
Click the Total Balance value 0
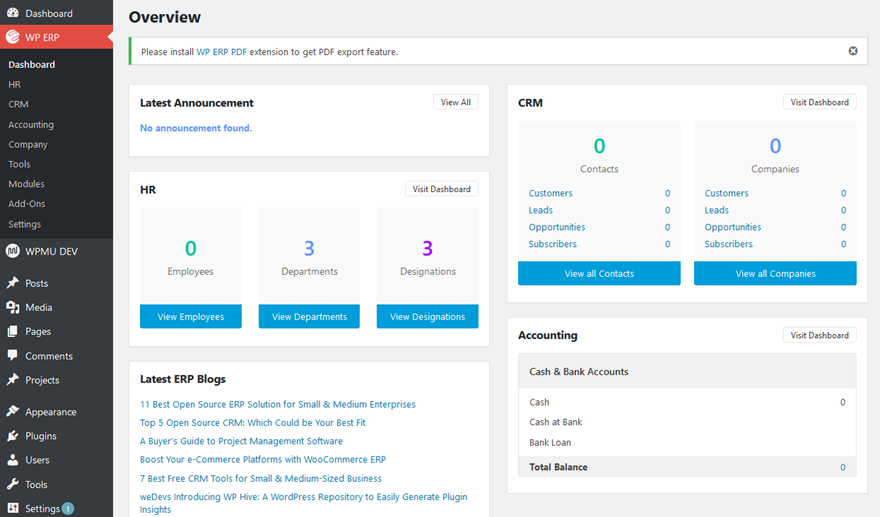coord(842,467)
